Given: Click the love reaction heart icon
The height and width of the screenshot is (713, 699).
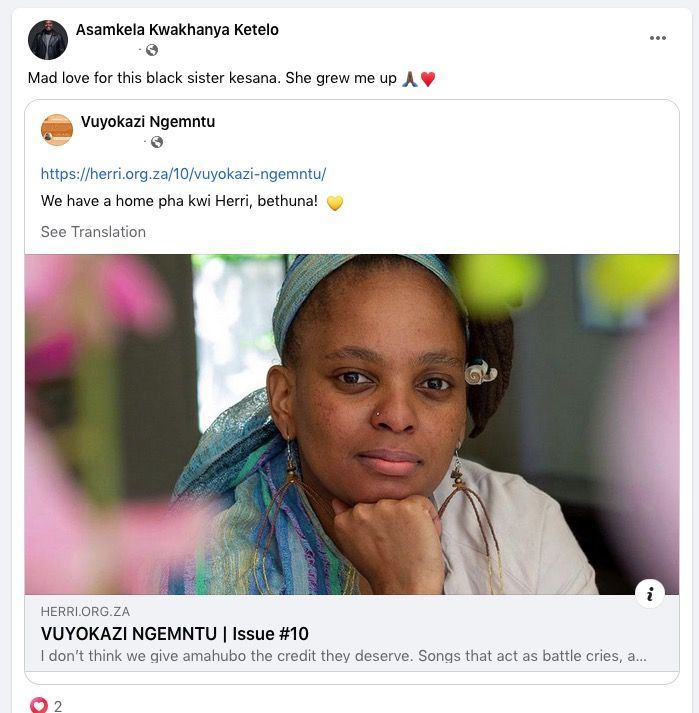Looking at the screenshot, I should pyautogui.click(x=39, y=706).
